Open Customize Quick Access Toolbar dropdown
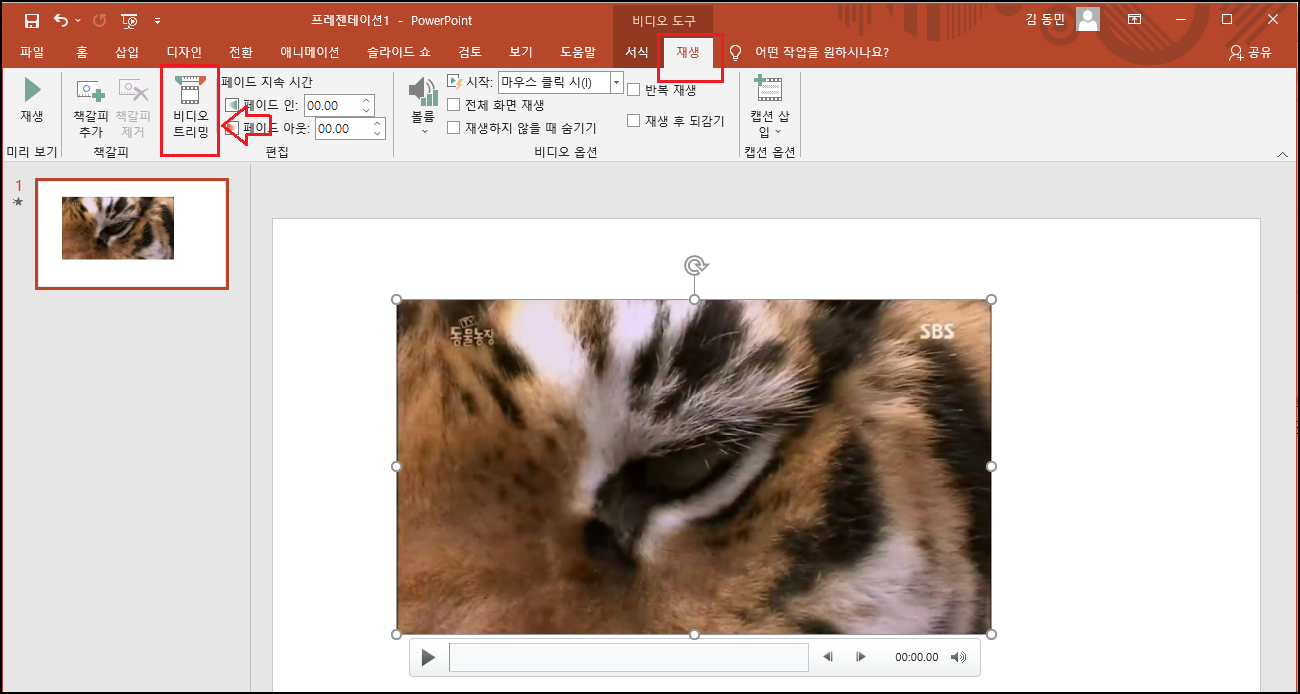The image size is (1300, 694). [157, 20]
